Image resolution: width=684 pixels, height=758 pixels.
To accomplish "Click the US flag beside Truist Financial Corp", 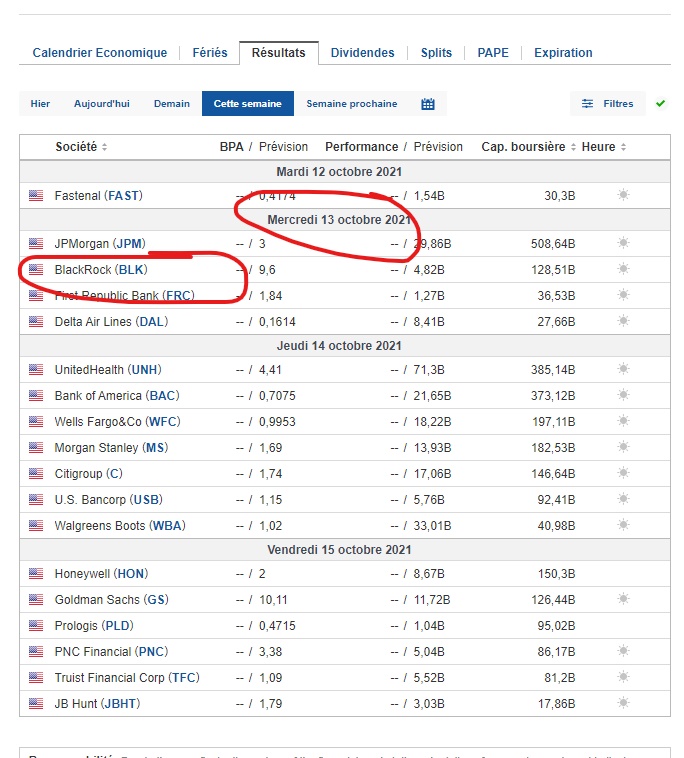I will tap(36, 677).
